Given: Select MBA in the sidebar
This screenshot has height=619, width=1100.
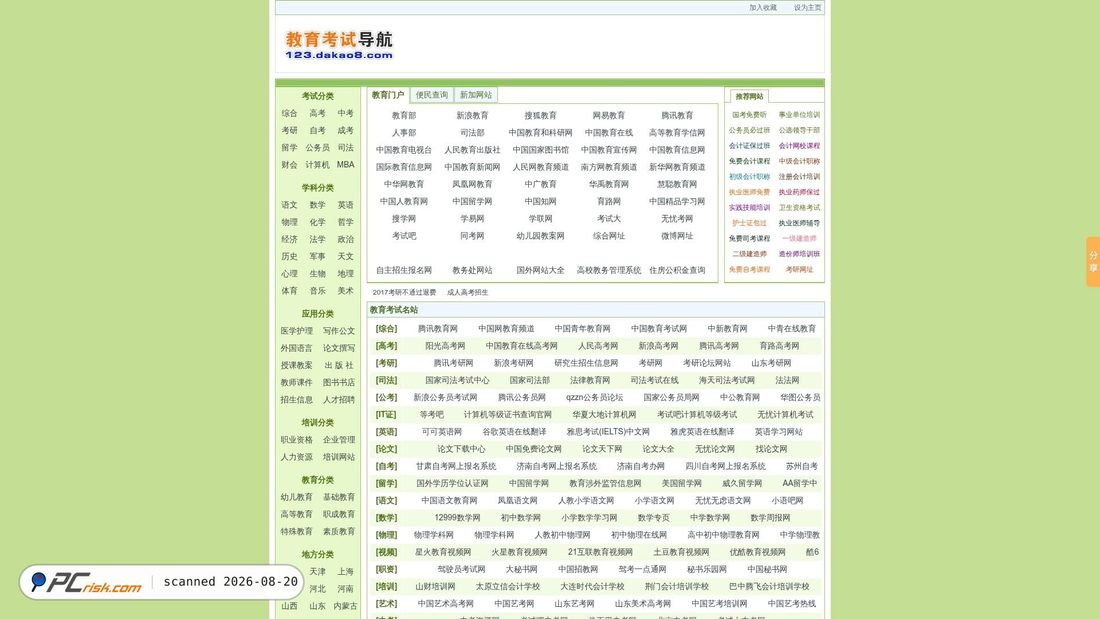Looking at the screenshot, I should 346,165.
